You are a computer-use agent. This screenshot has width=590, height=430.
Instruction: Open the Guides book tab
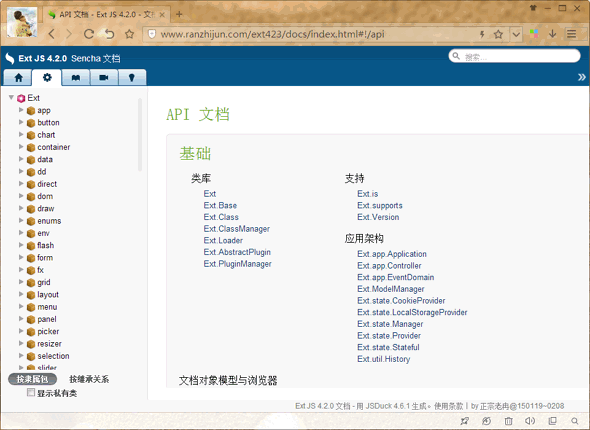pos(76,77)
